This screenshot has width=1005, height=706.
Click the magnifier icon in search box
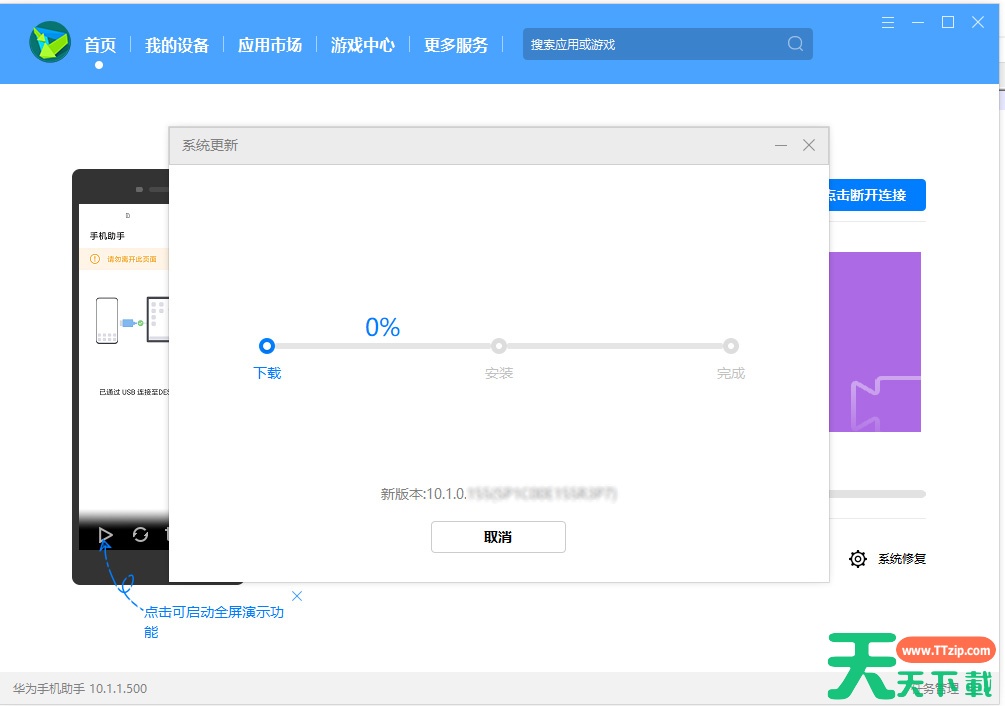pos(795,44)
